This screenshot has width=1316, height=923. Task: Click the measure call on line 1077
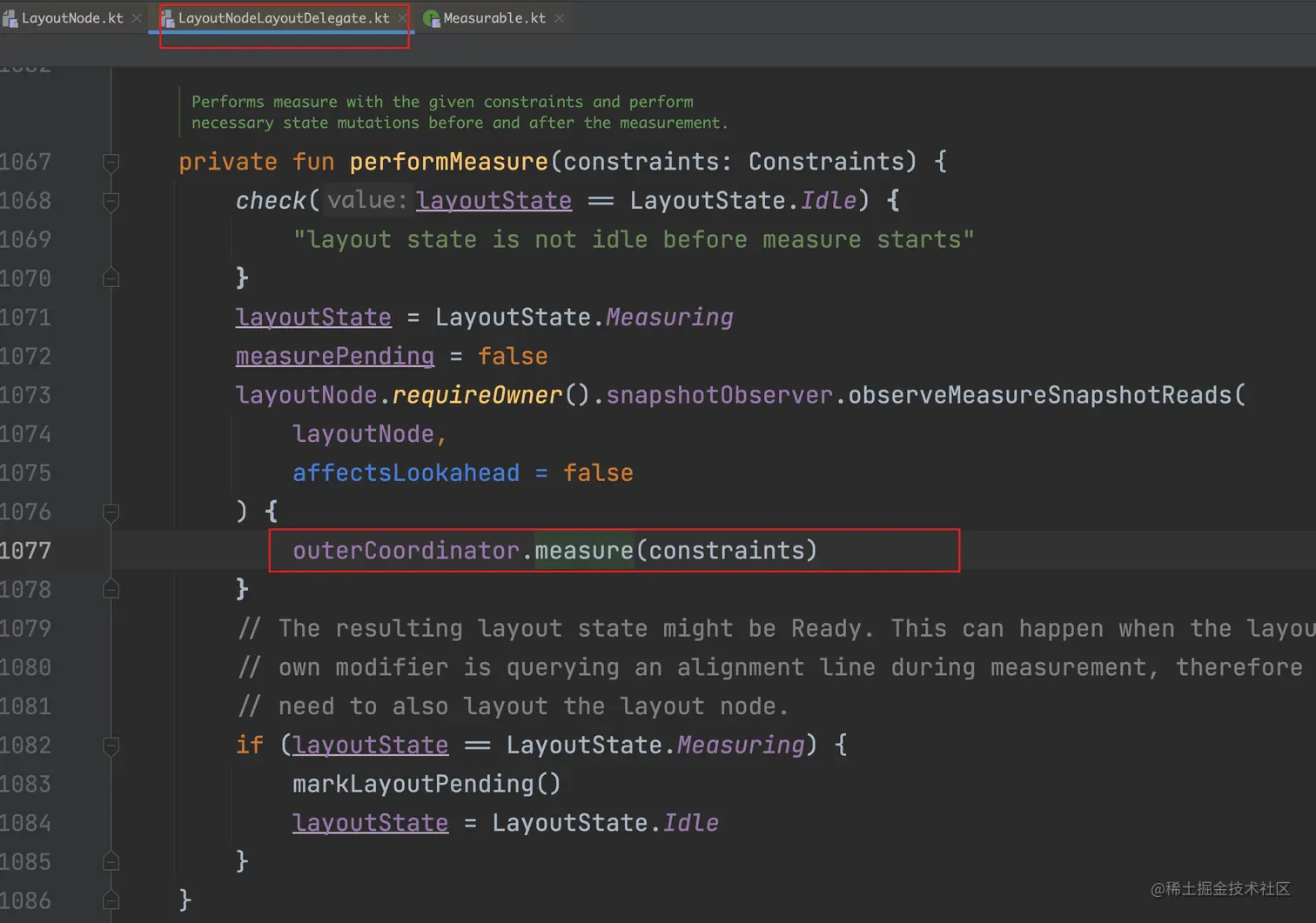(584, 551)
